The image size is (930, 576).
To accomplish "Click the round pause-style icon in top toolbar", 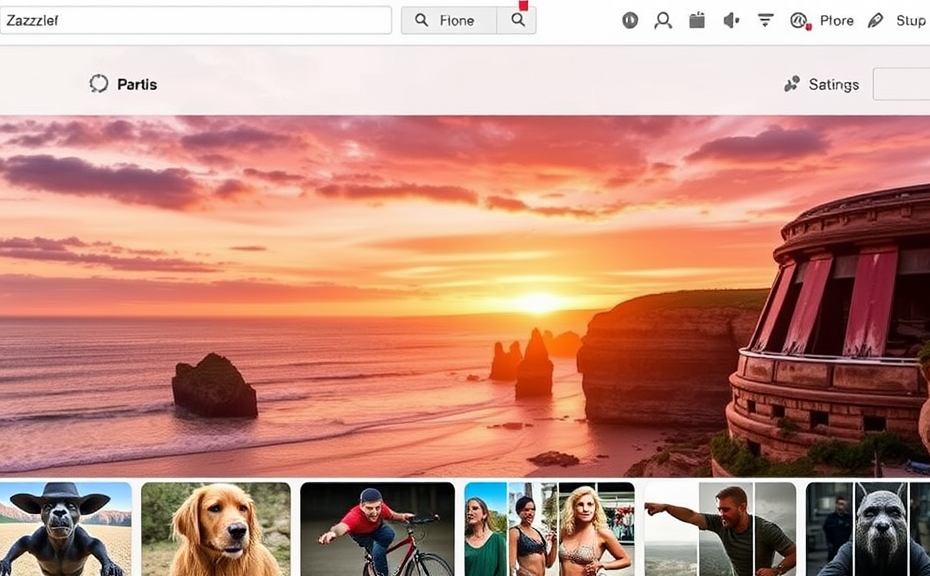I will [x=630, y=20].
